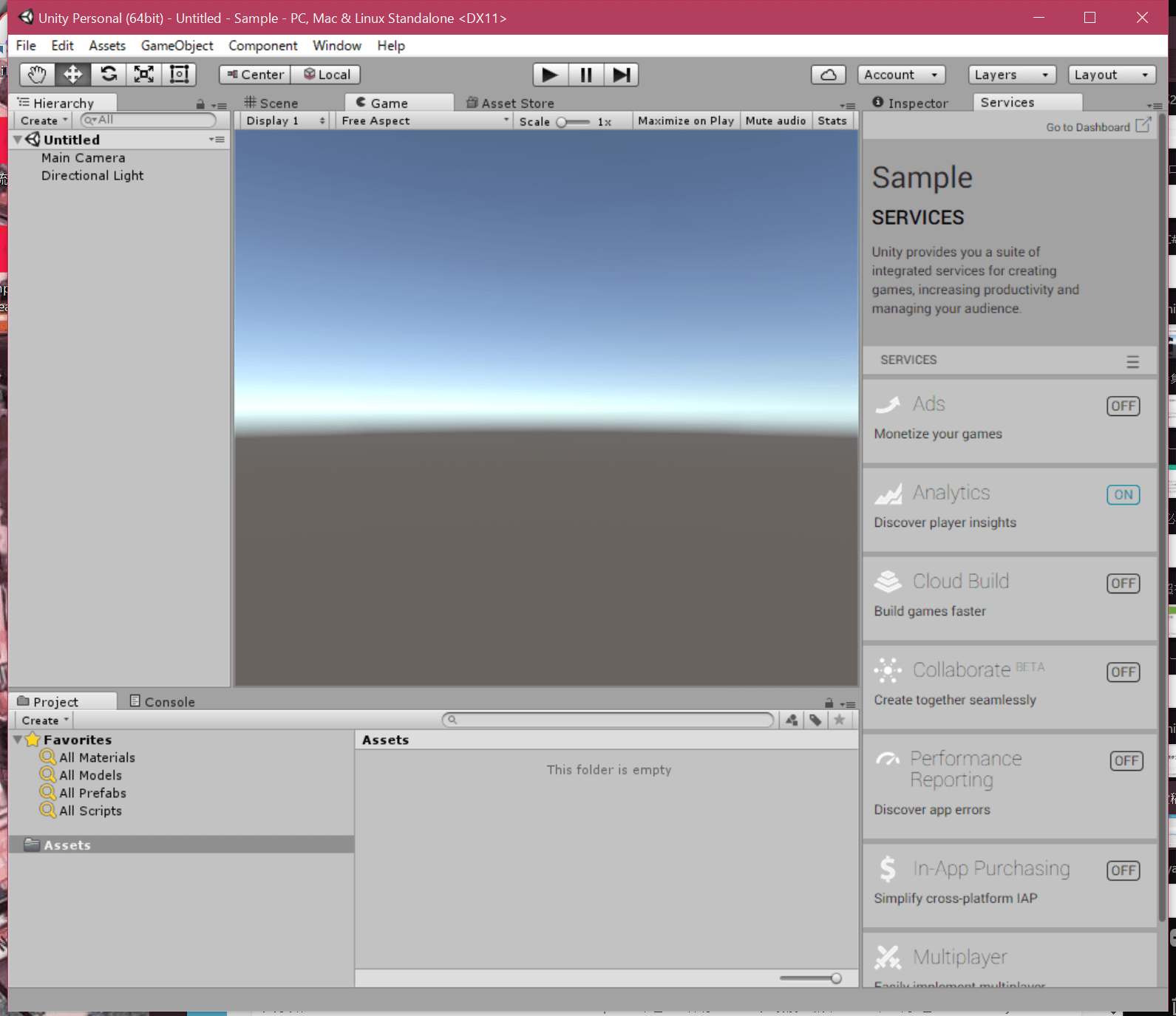Toggle In-App Purchasing OFF switch

1123,870
